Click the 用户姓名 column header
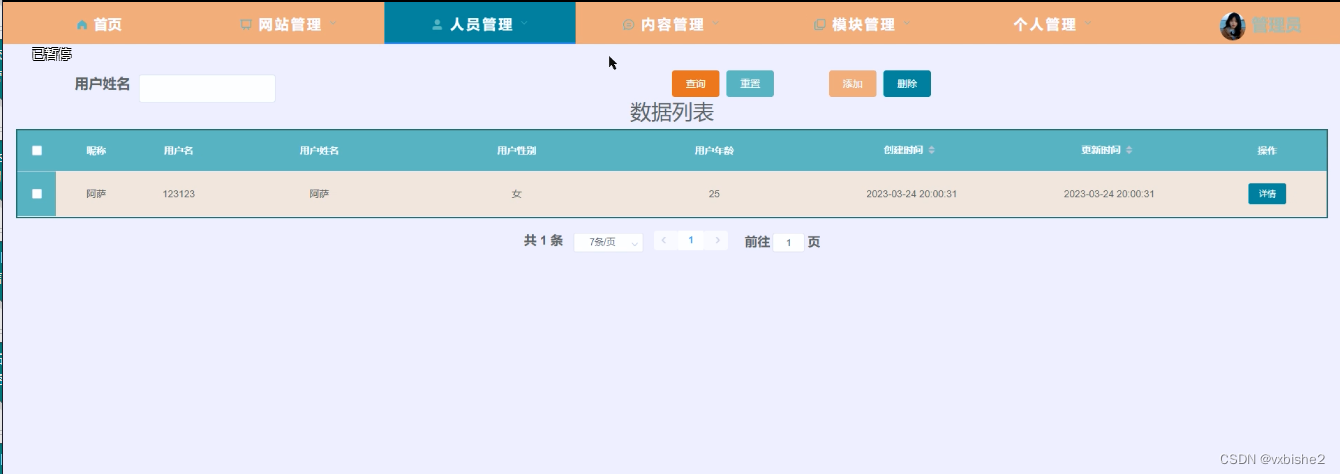1340x474 pixels. tap(319, 151)
